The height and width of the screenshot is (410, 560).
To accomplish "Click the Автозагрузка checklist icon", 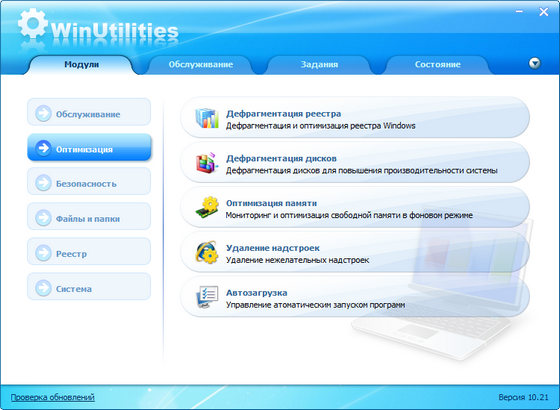I will tap(207, 297).
